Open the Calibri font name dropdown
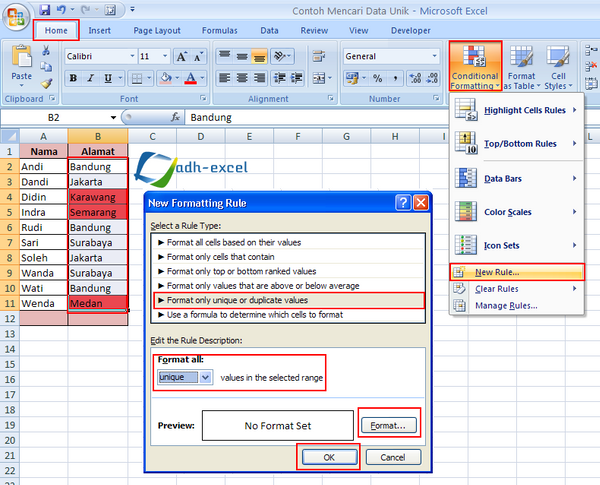 pos(132,56)
